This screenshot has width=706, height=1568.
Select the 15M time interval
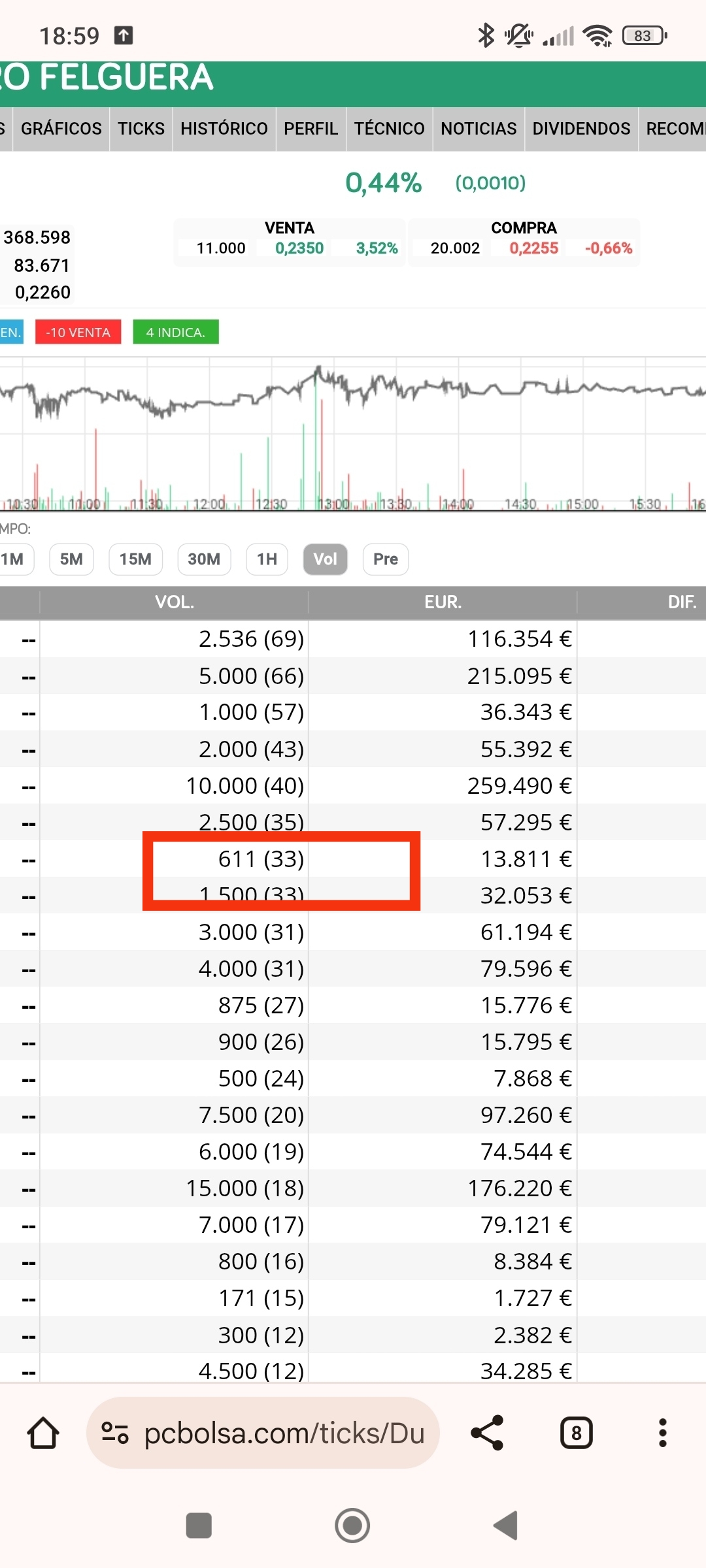(135, 559)
